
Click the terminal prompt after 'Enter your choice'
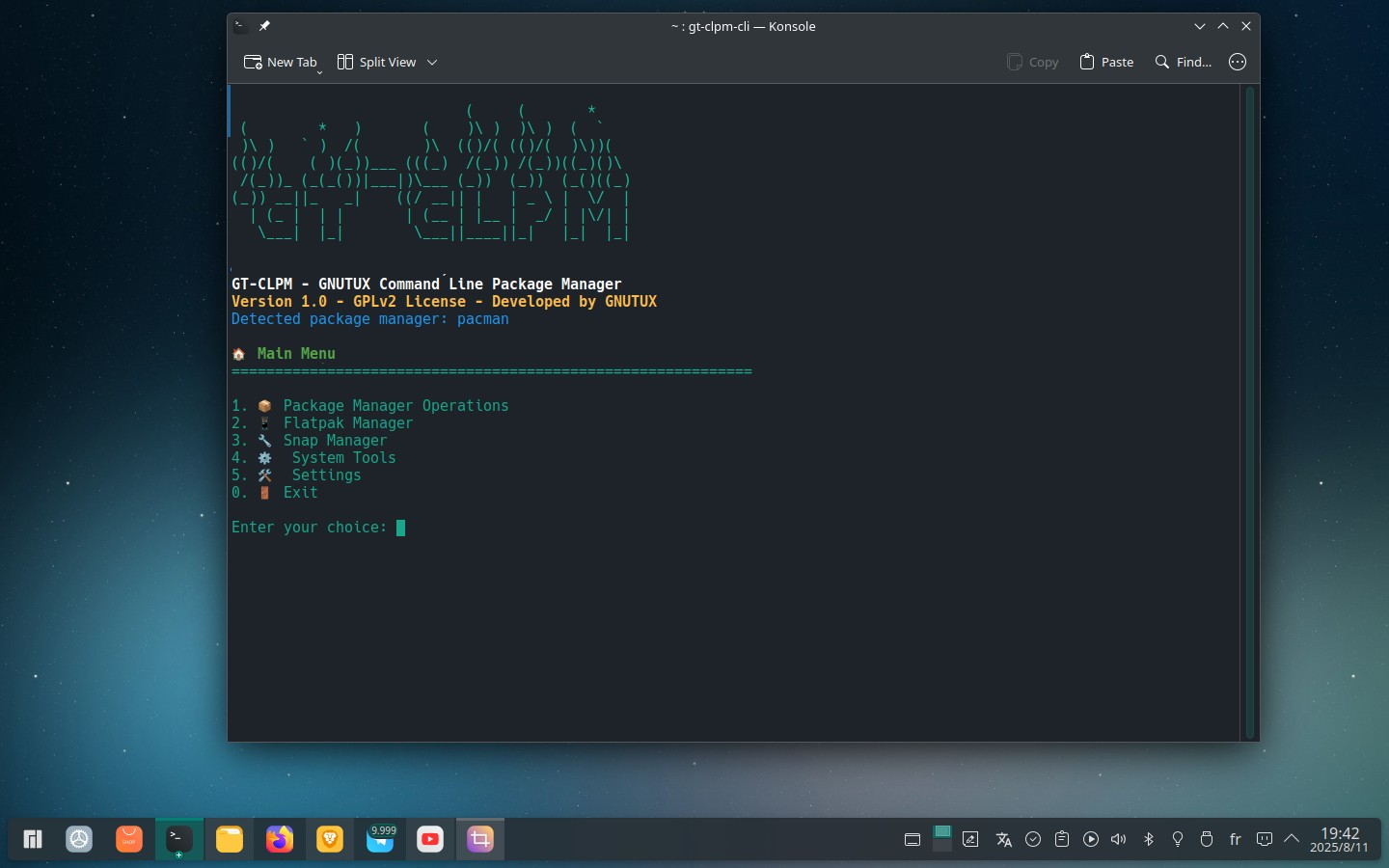[x=400, y=528]
